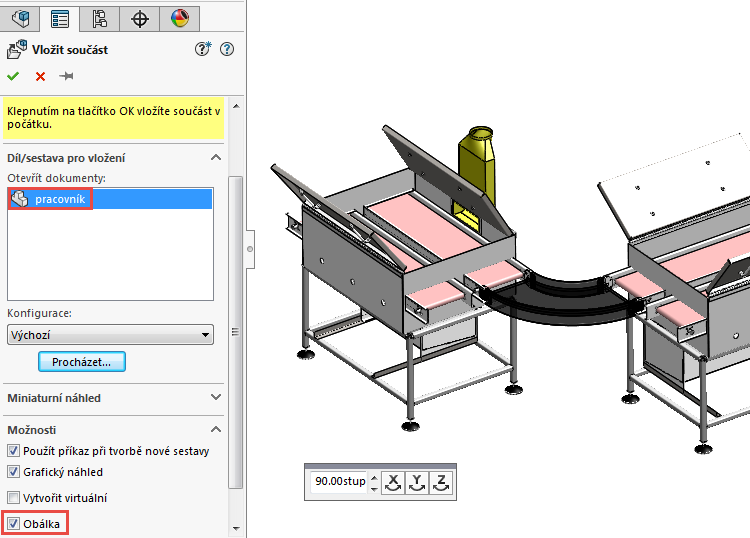750x538 pixels.
Task: Click the curved black conveyor segment
Action: 564,301
